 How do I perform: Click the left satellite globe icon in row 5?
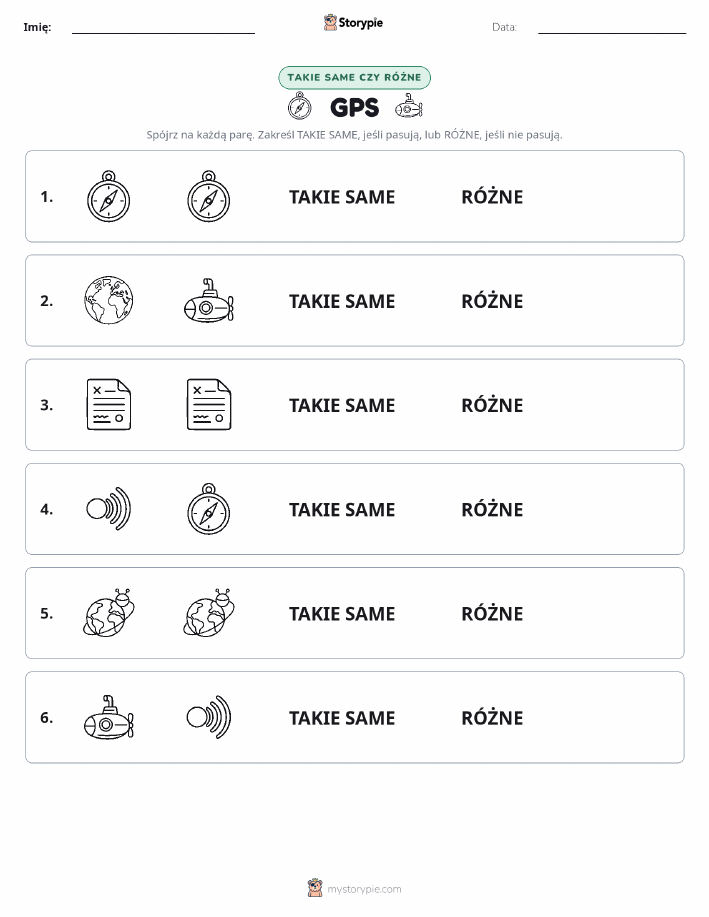click(x=108, y=613)
